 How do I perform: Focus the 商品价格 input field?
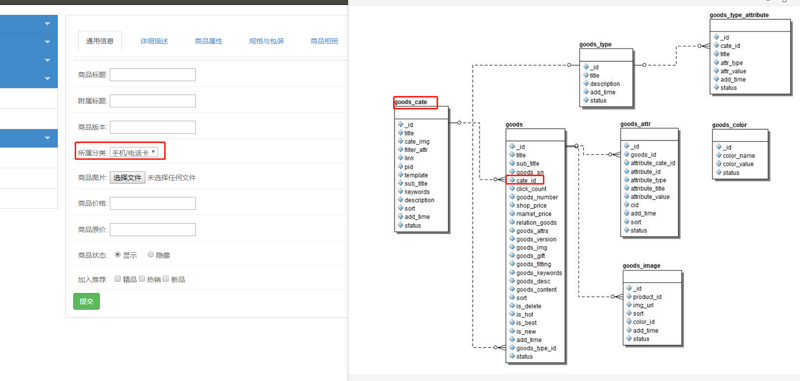click(153, 204)
